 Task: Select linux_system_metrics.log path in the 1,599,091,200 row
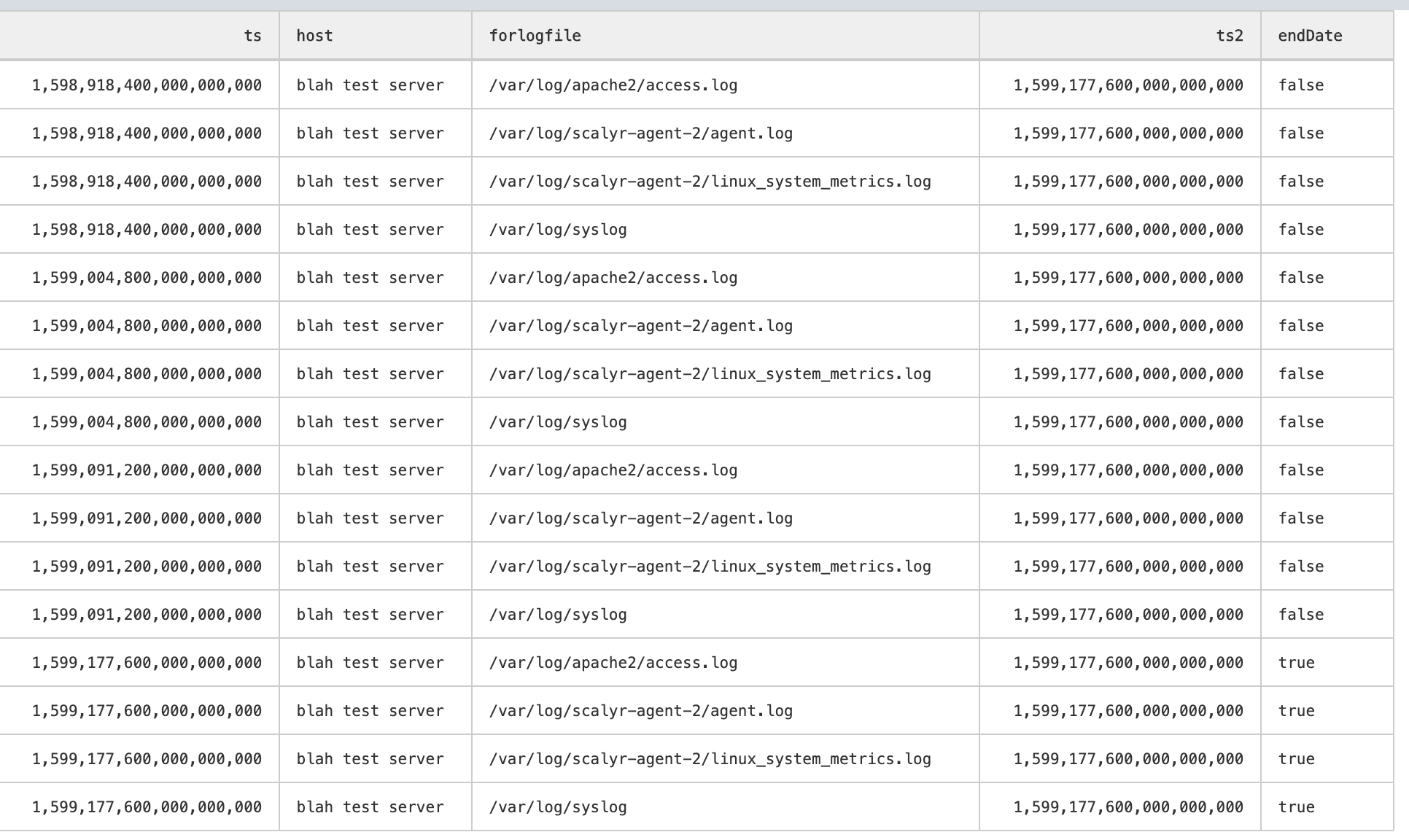point(710,567)
